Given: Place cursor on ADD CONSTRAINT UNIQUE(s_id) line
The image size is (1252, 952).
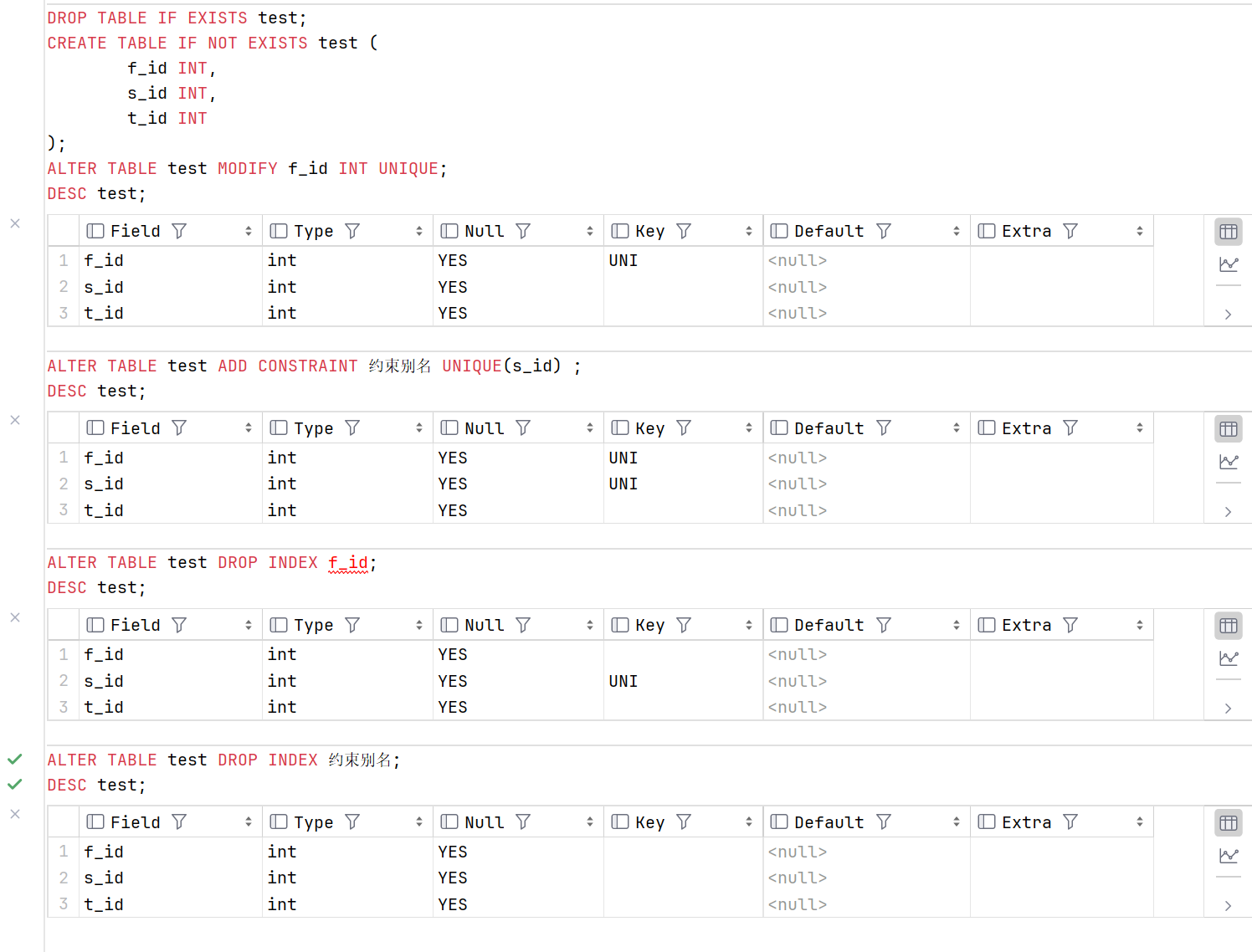Looking at the screenshot, I should tap(315, 366).
